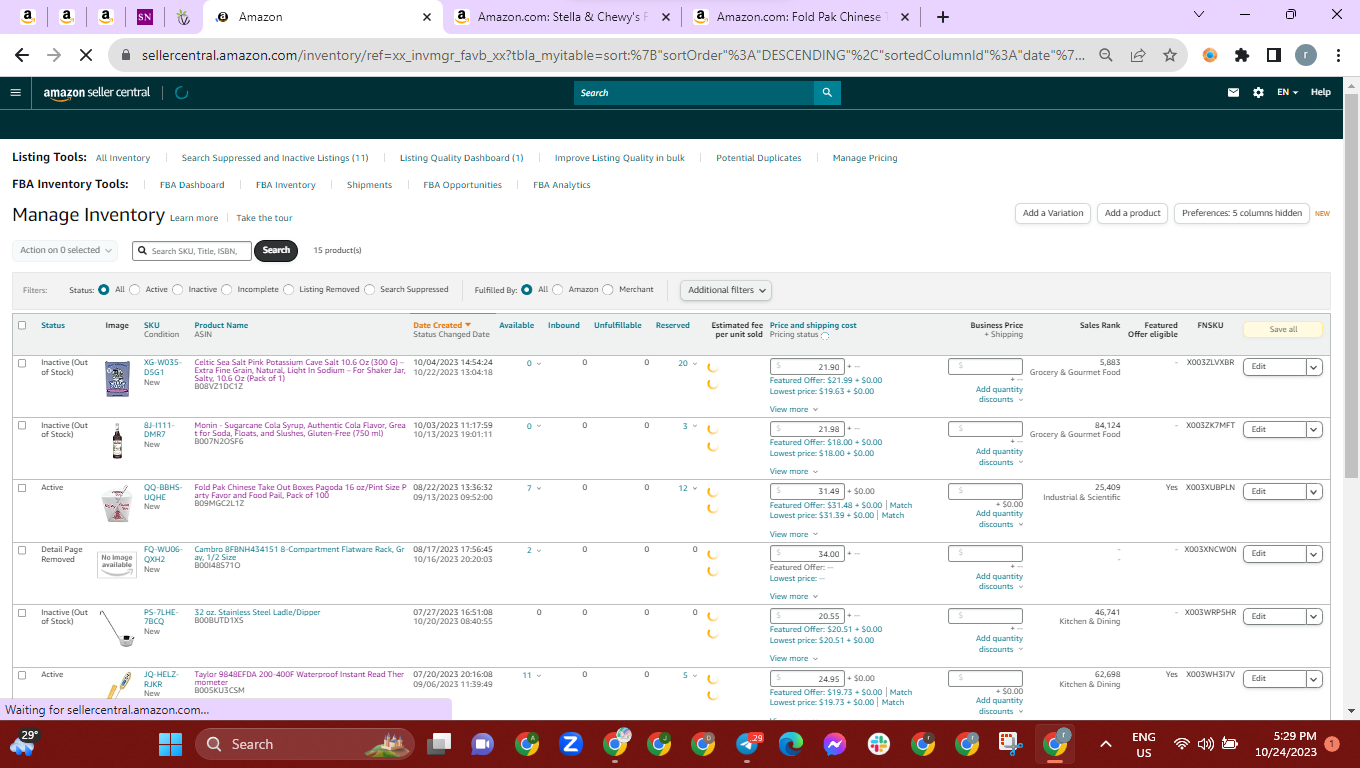Open the All Inventory listing tool
The width and height of the screenshot is (1360, 768).
[x=123, y=158]
